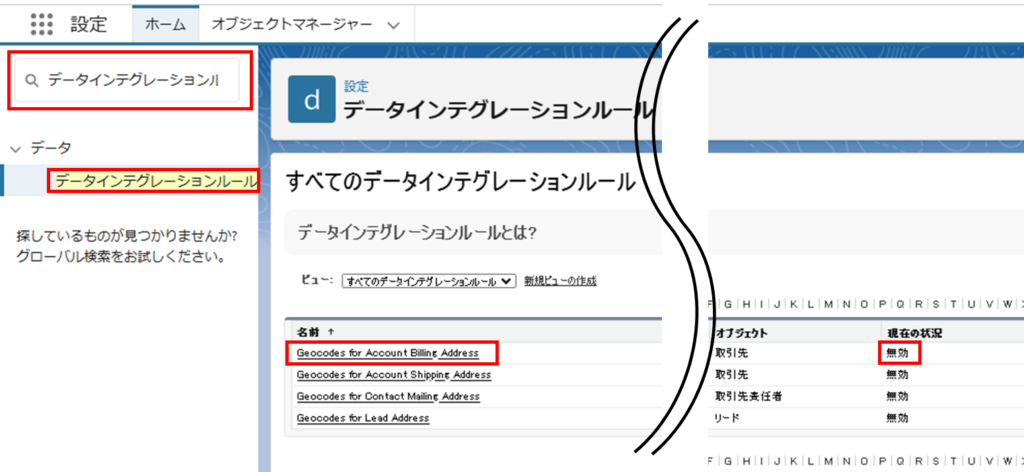Image resolution: width=1024 pixels, height=472 pixels.
Task: Open Geocodes for Account Shipping Address rule
Action: (393, 375)
